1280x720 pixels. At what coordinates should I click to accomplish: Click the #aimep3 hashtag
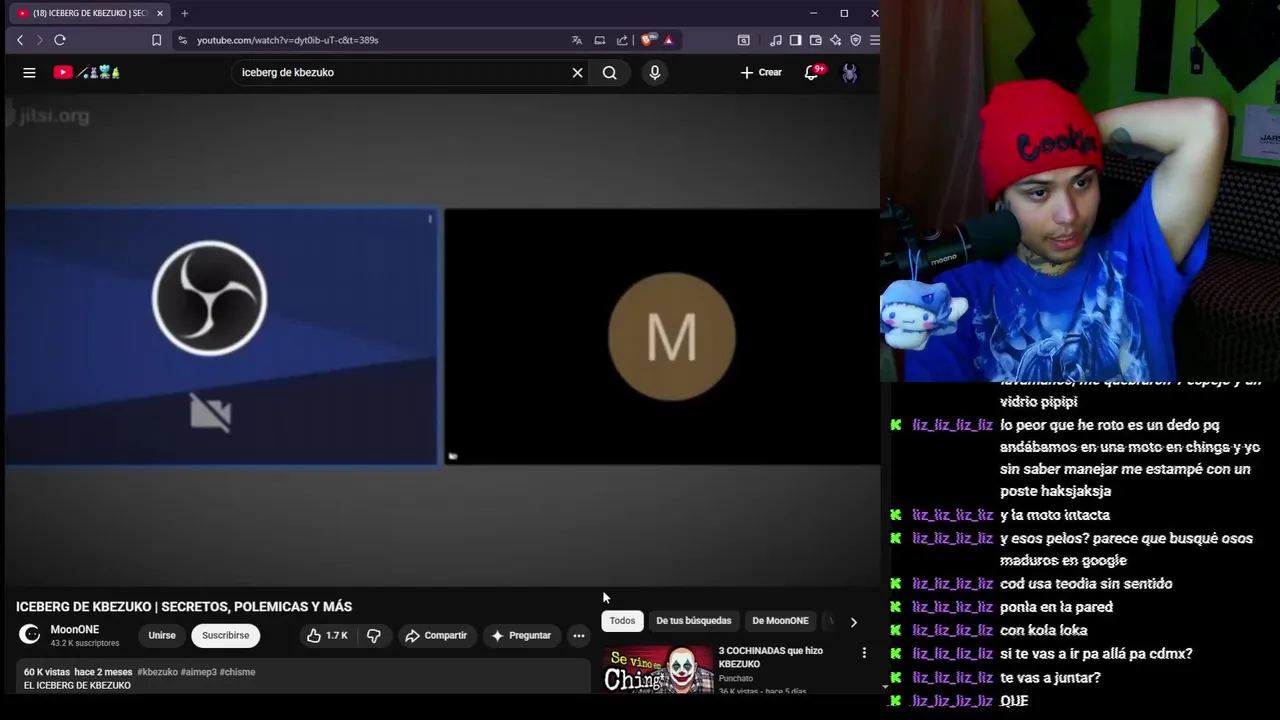click(x=198, y=672)
